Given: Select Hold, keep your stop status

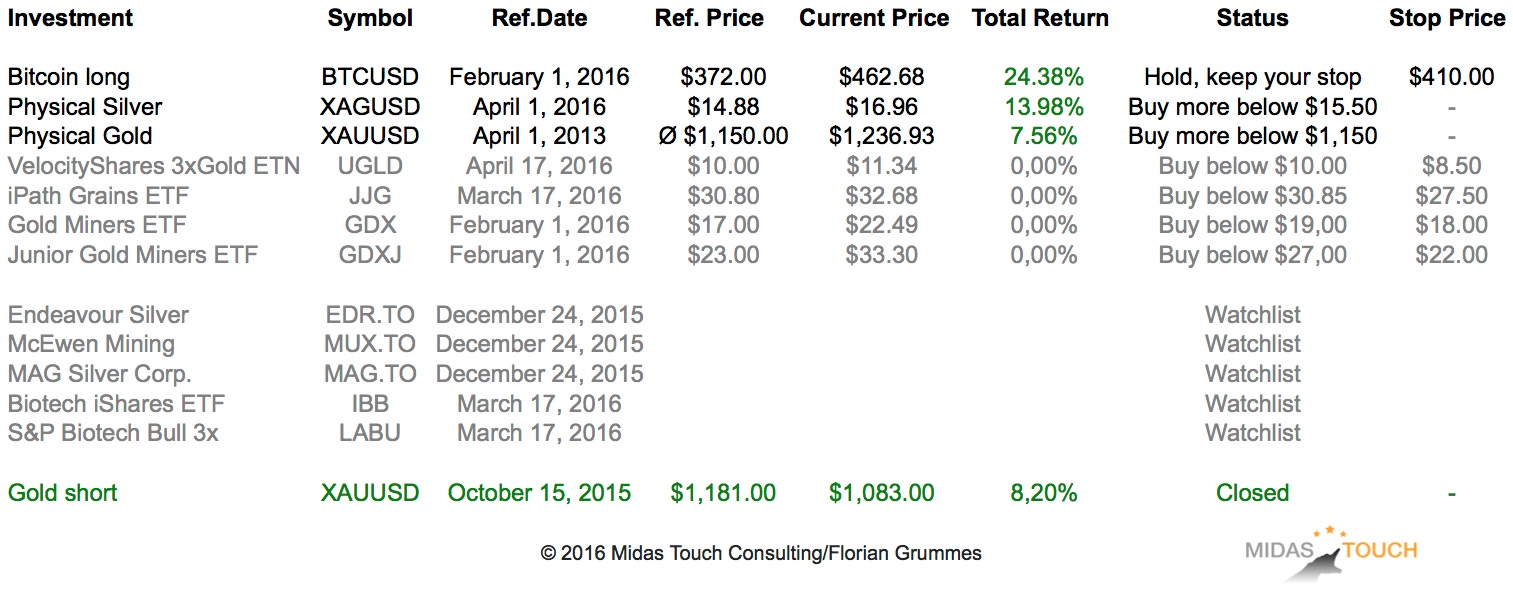Looking at the screenshot, I should [x=1252, y=77].
